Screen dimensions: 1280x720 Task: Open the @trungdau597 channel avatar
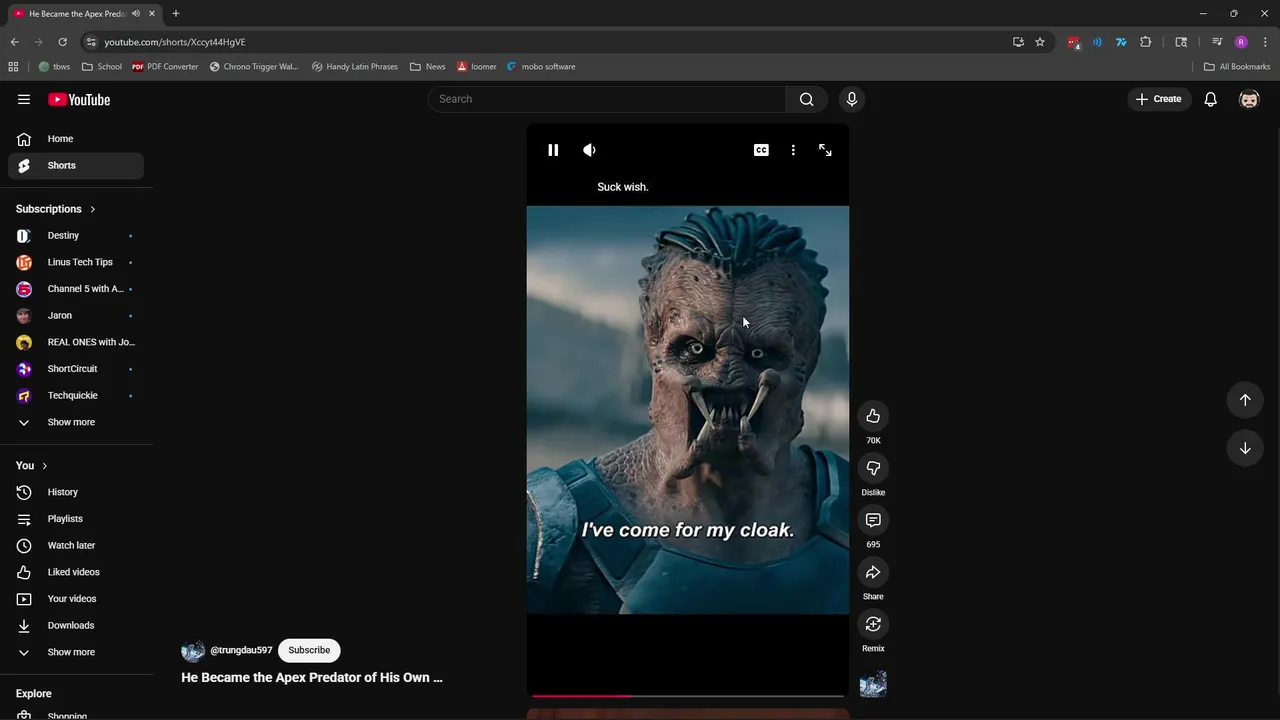[193, 651]
